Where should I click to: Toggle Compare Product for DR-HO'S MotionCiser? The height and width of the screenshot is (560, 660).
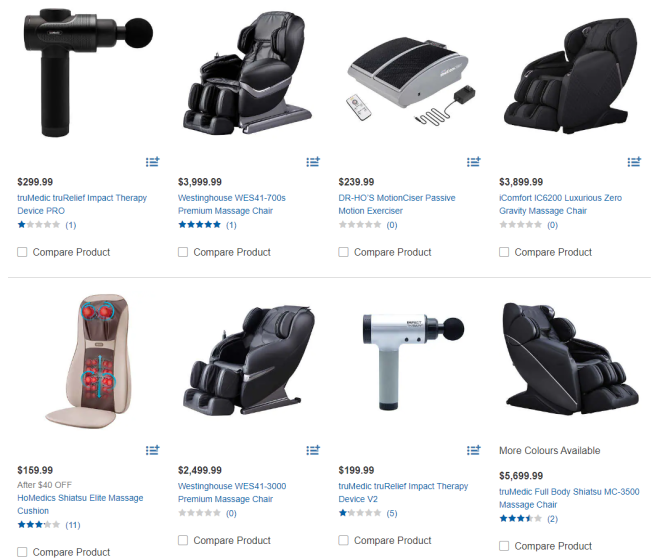(343, 252)
